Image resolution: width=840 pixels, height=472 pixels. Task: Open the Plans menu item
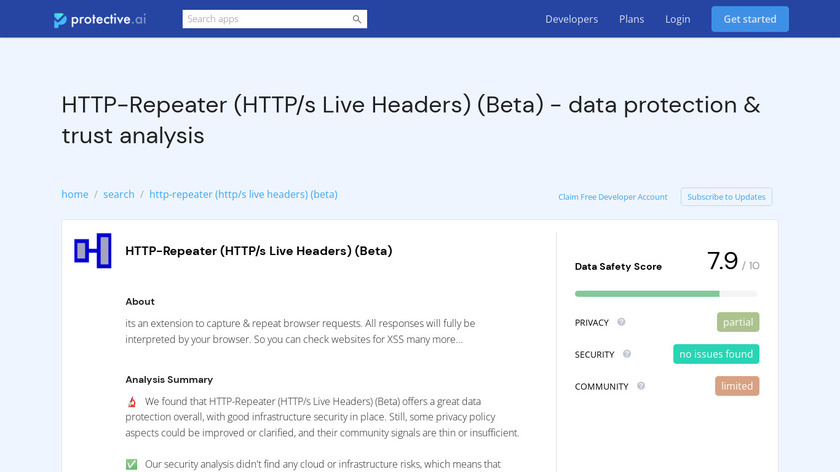(631, 19)
